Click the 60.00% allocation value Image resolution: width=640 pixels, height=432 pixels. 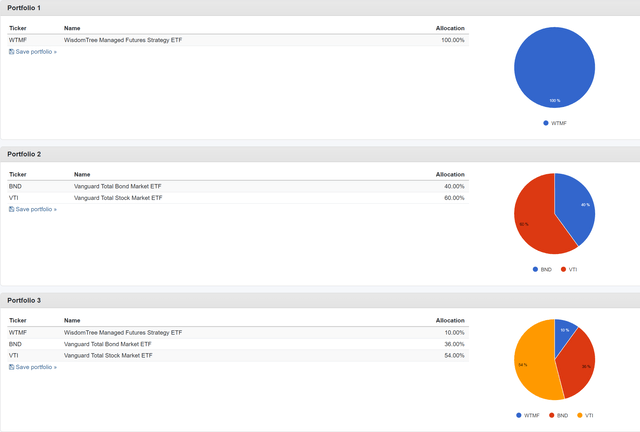(x=454, y=198)
